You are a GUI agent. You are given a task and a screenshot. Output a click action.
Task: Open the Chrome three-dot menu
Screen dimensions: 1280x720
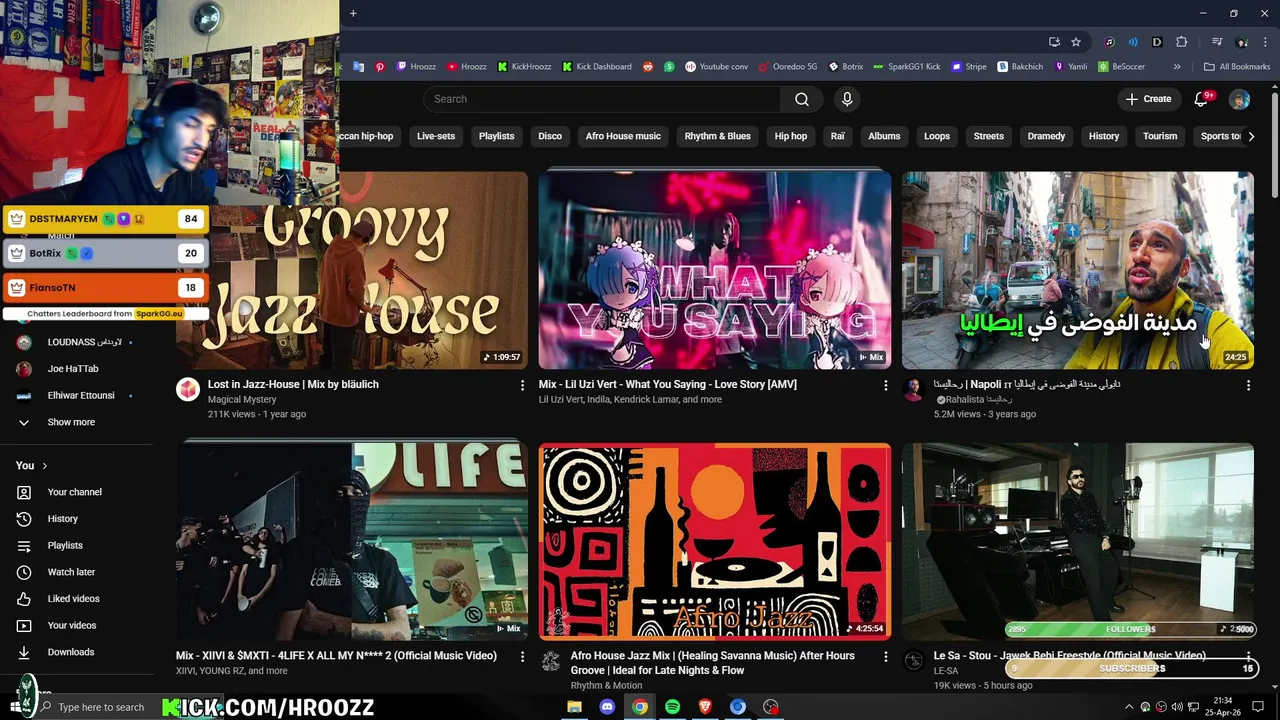coord(1265,42)
